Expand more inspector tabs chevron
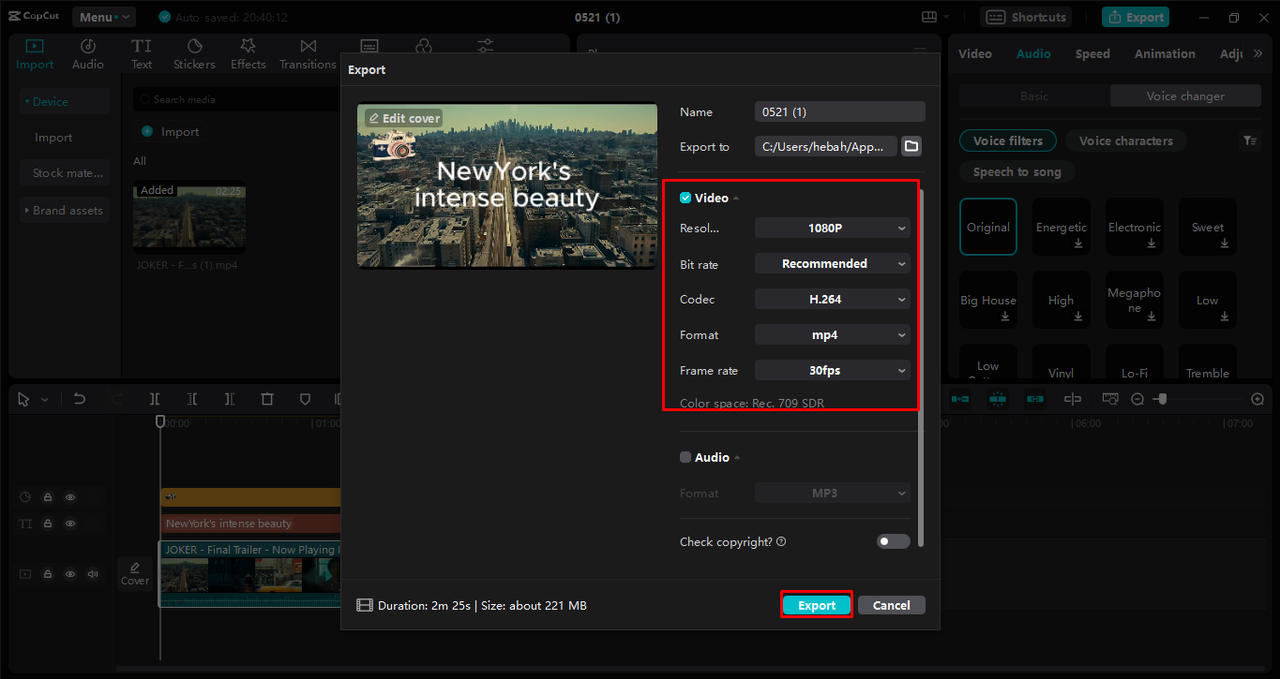The width and height of the screenshot is (1280, 679). 1258,54
